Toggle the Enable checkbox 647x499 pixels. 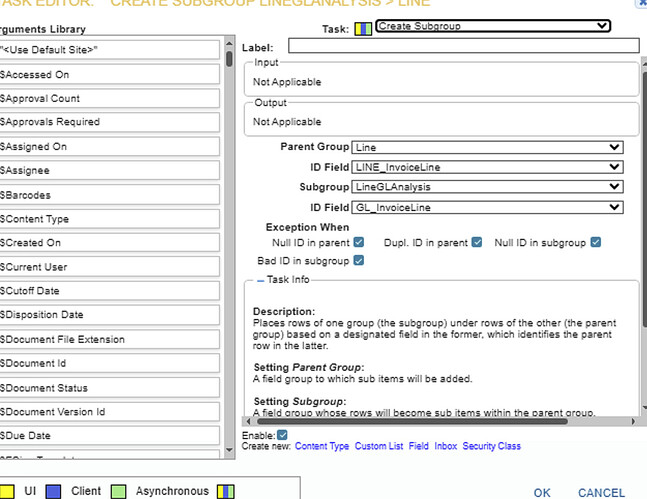coord(282,435)
